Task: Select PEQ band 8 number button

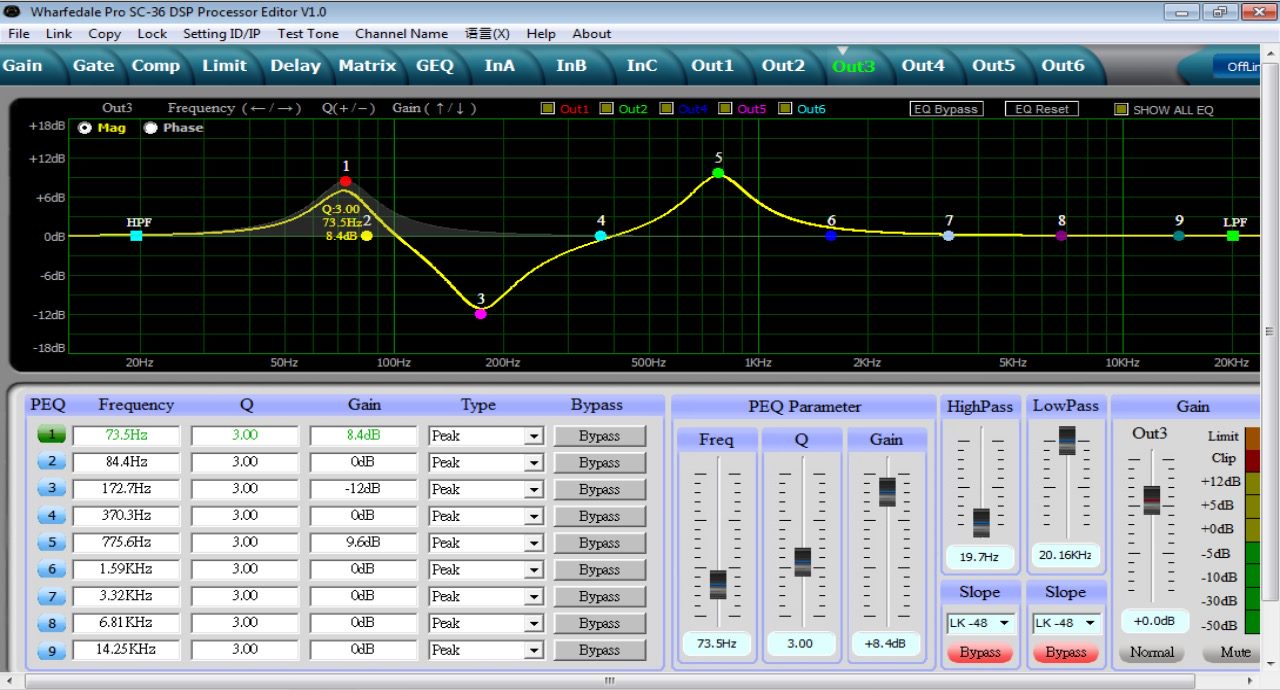Action: tap(52, 623)
